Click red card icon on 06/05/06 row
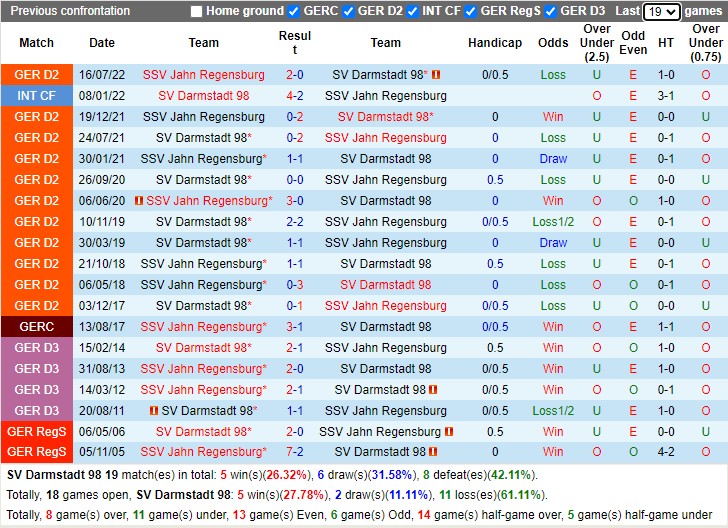 [448, 431]
